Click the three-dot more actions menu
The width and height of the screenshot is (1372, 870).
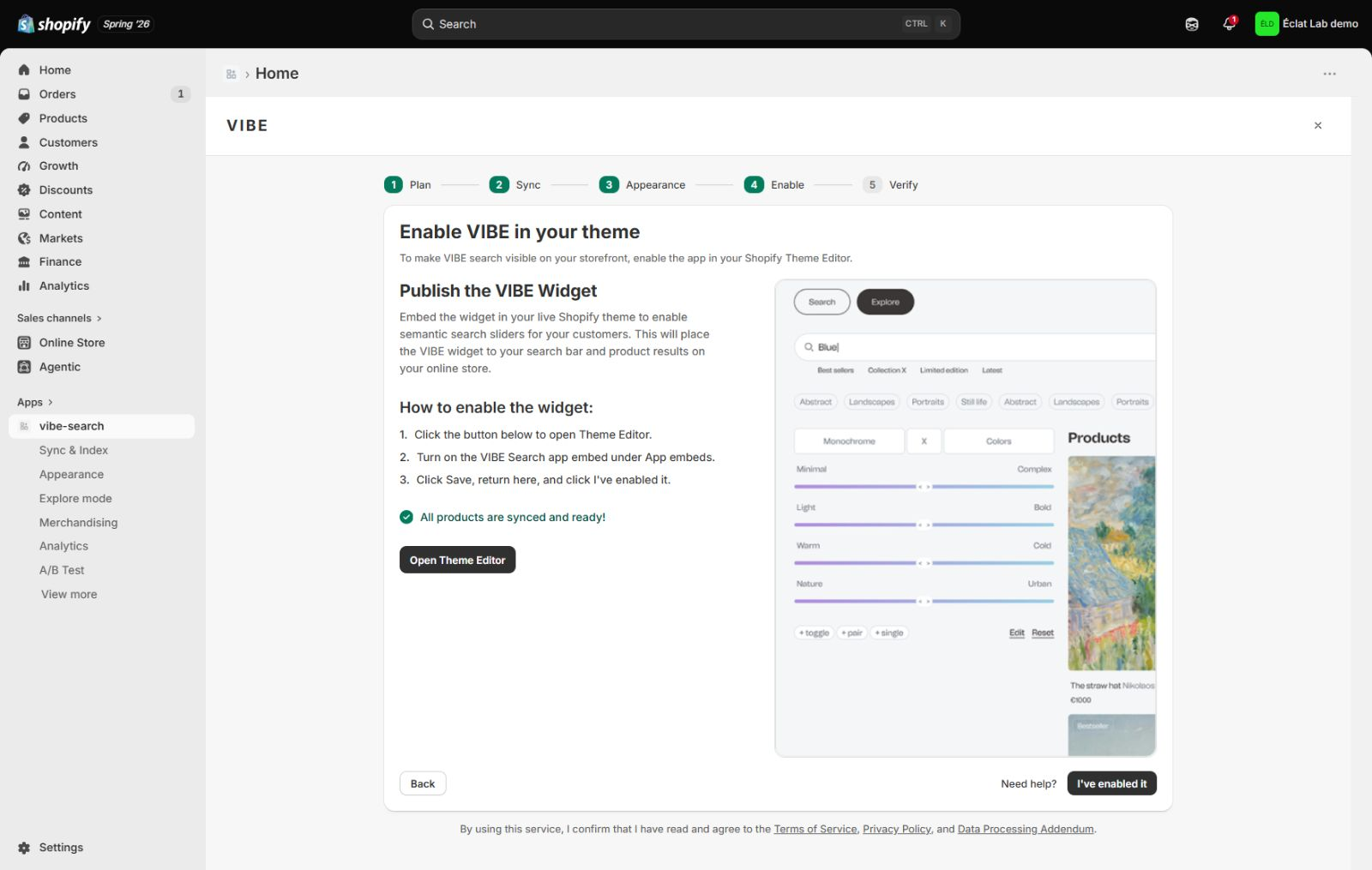click(1329, 74)
